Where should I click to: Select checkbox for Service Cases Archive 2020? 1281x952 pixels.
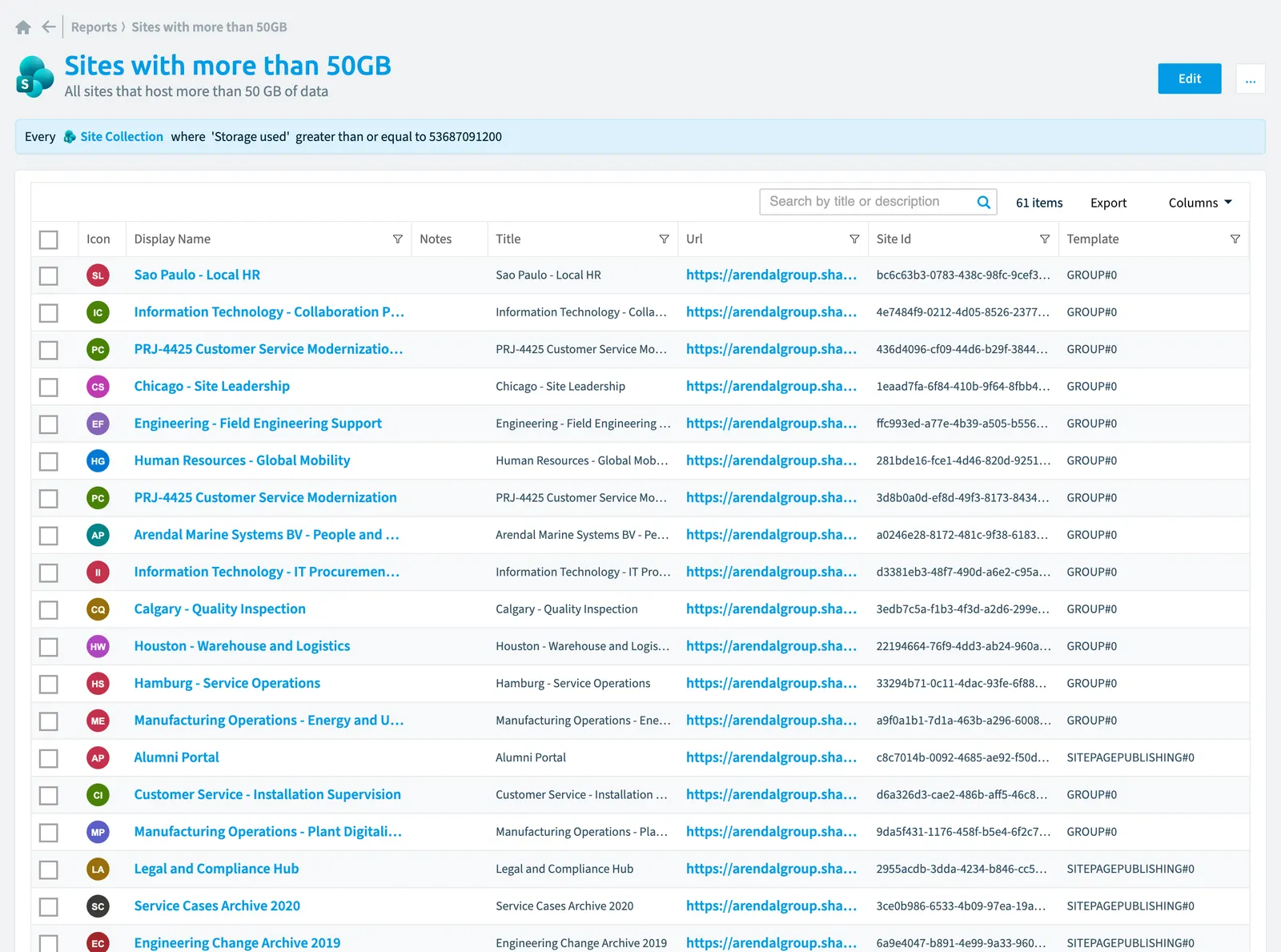click(49, 906)
